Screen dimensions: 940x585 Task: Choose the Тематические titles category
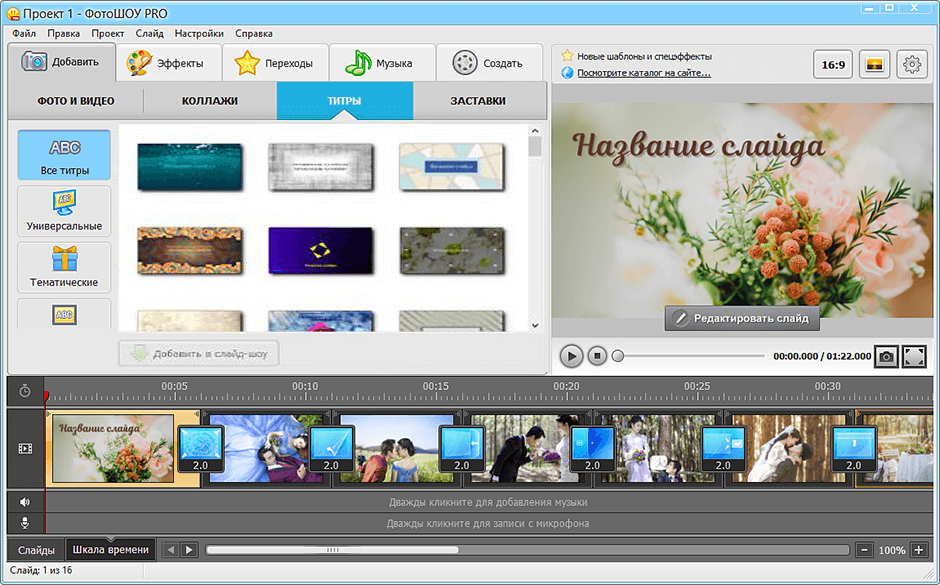[64, 268]
